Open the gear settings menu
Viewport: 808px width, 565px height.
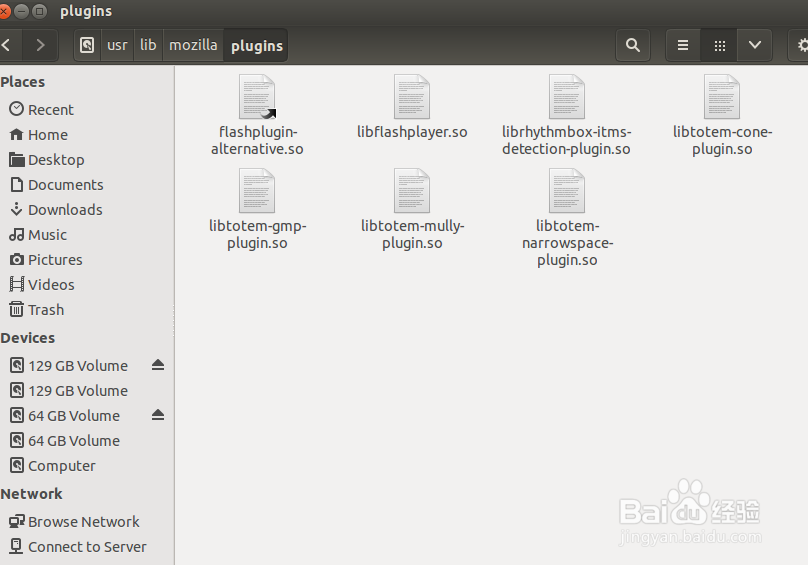click(801, 45)
